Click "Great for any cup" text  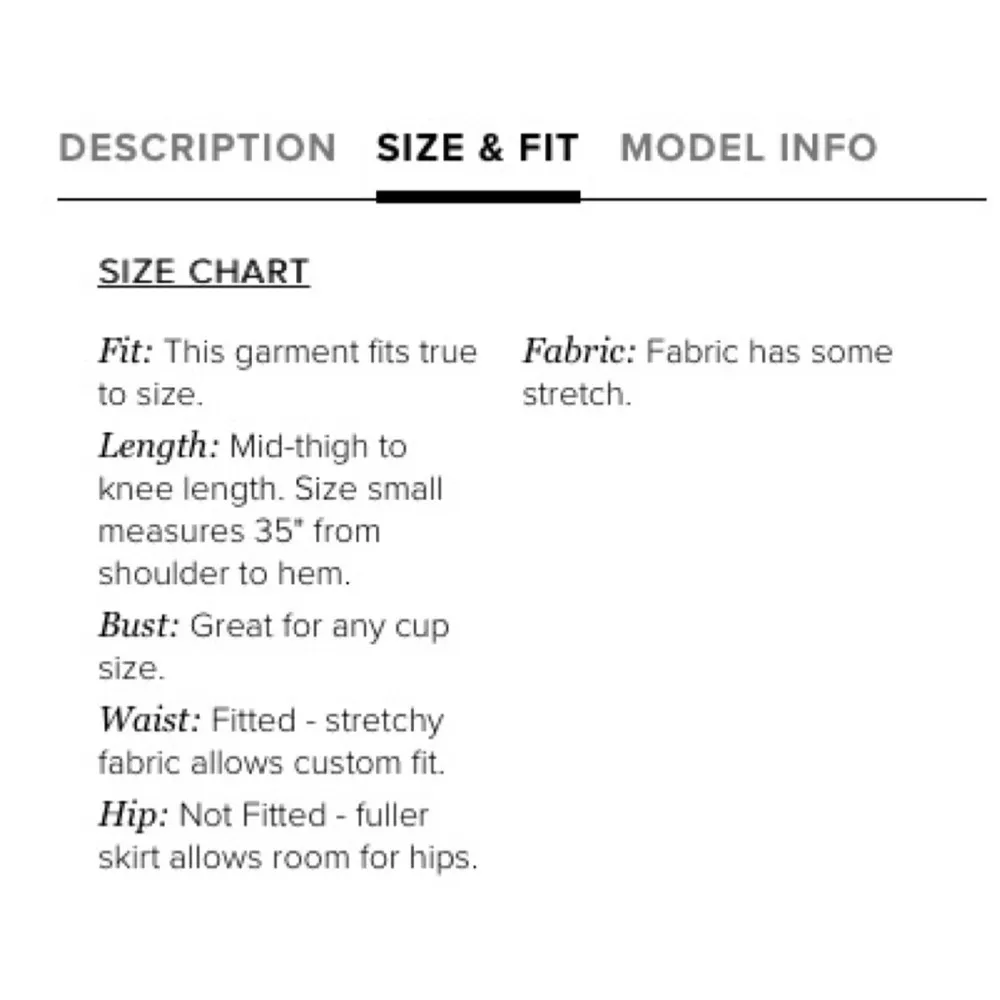319,626
